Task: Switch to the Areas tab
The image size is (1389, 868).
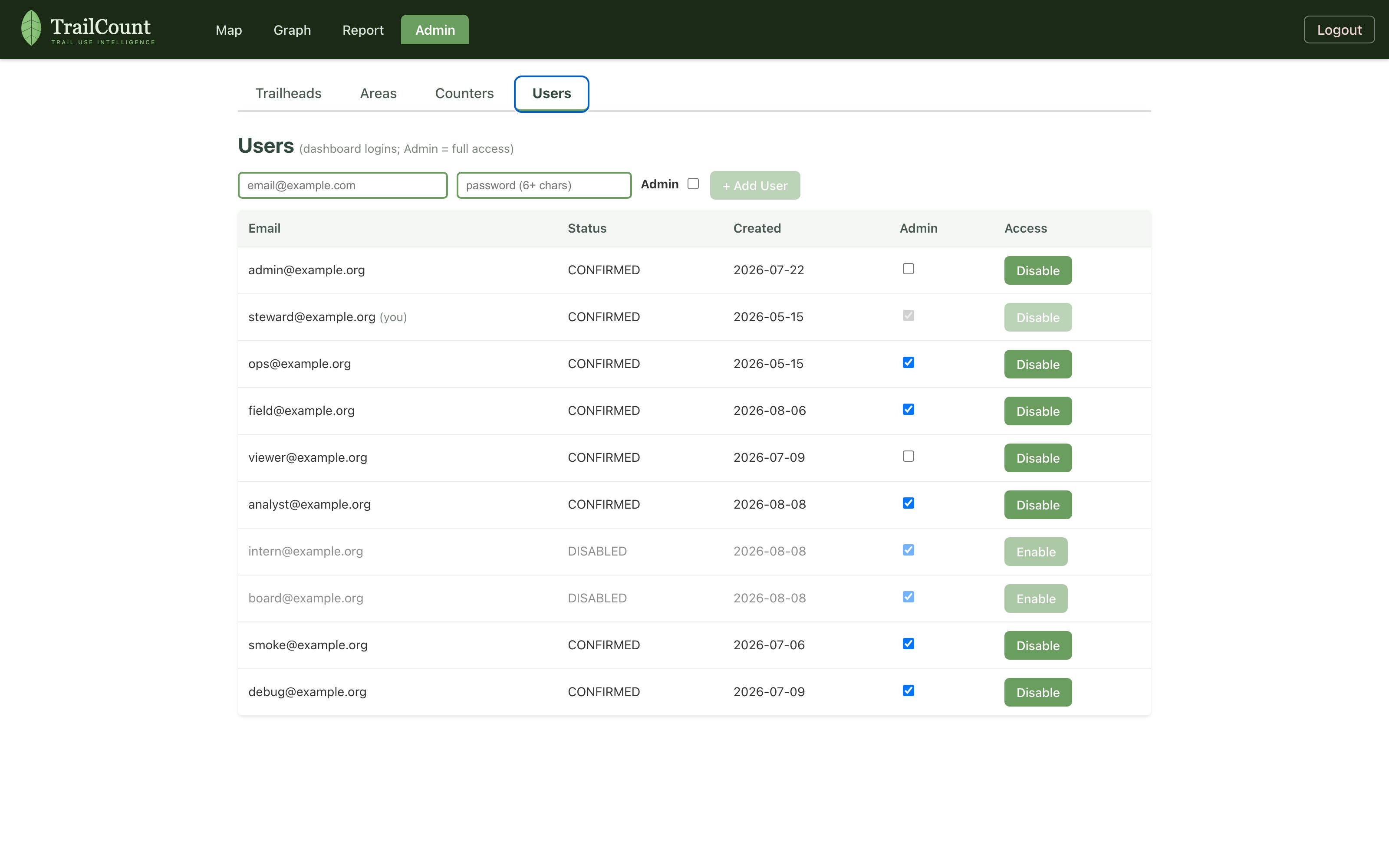Action: tap(378, 94)
